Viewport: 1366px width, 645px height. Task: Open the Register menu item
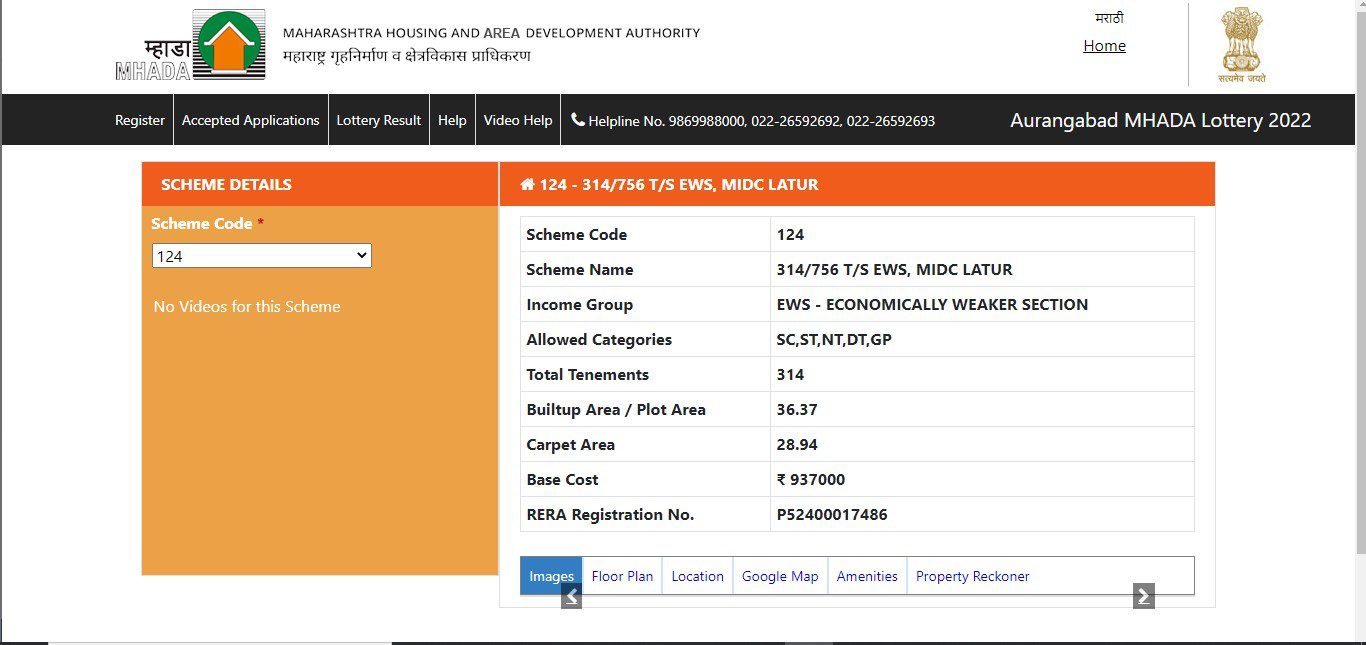140,120
